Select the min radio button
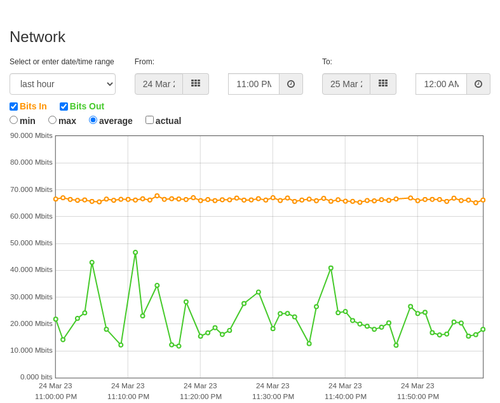 click(14, 120)
